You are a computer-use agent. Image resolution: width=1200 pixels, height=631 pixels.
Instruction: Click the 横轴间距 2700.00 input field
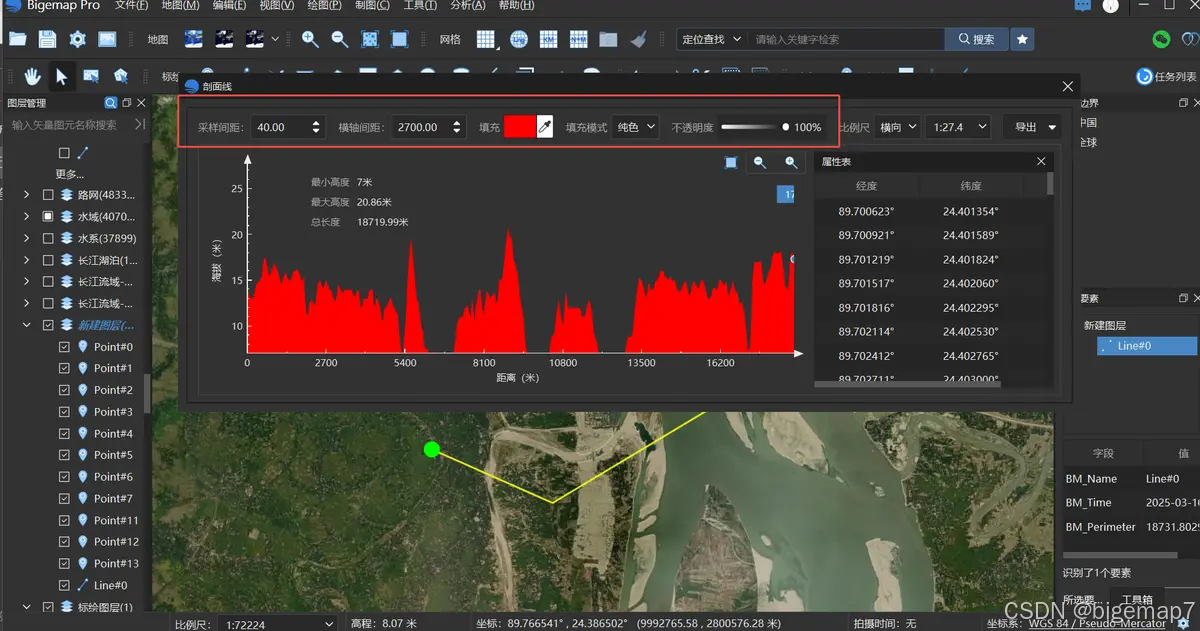click(428, 127)
